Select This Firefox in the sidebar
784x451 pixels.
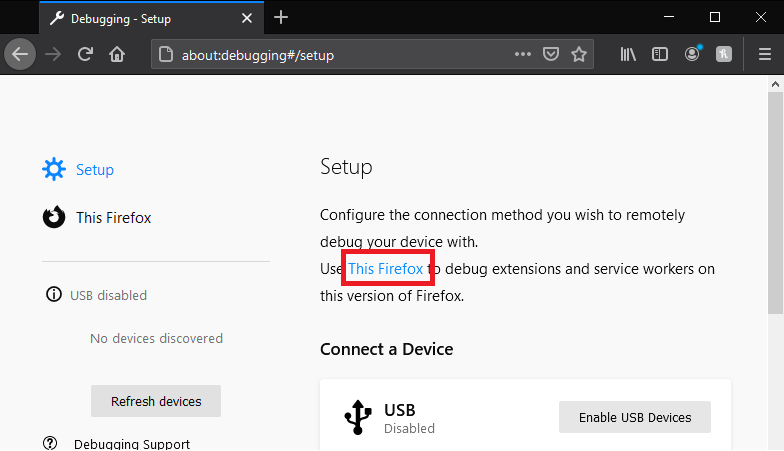(113, 217)
